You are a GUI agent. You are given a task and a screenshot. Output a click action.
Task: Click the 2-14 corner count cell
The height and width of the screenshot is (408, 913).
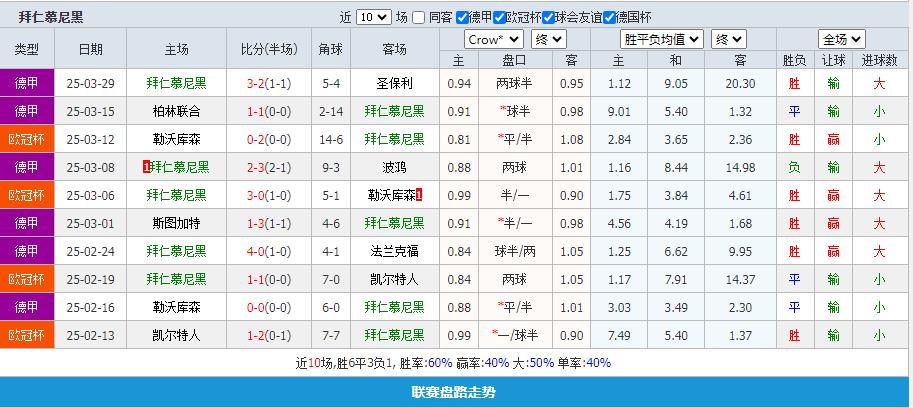pos(331,111)
